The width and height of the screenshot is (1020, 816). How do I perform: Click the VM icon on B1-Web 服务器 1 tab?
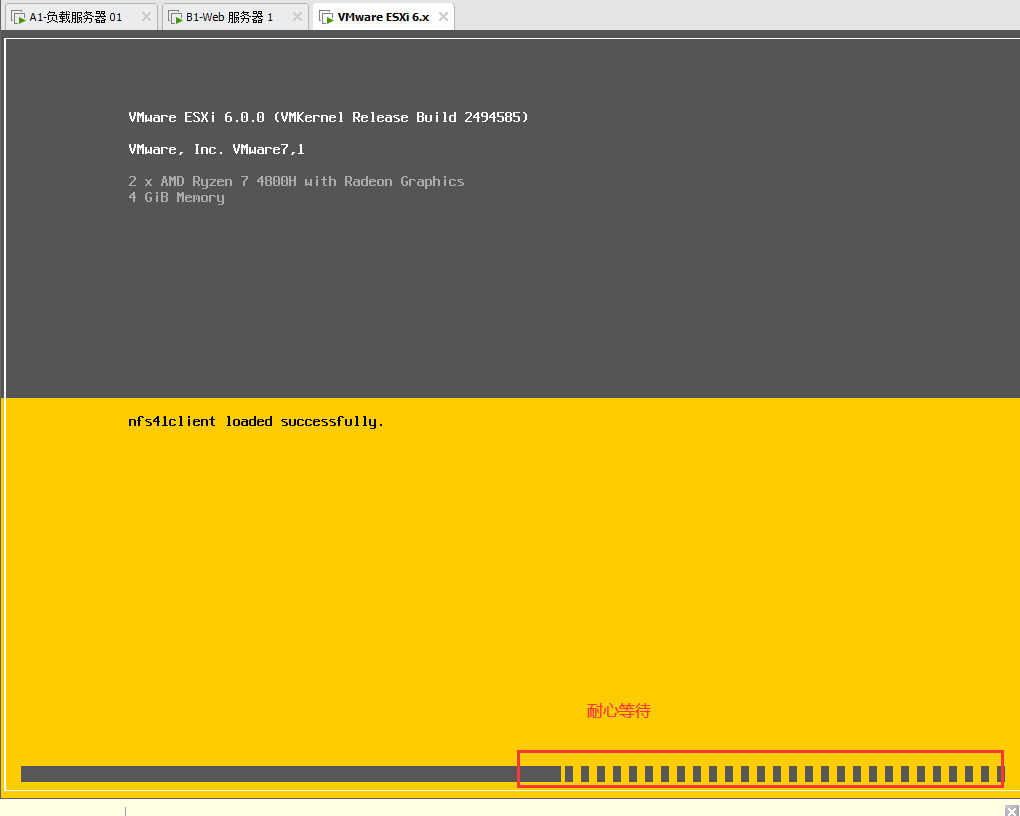(175, 18)
